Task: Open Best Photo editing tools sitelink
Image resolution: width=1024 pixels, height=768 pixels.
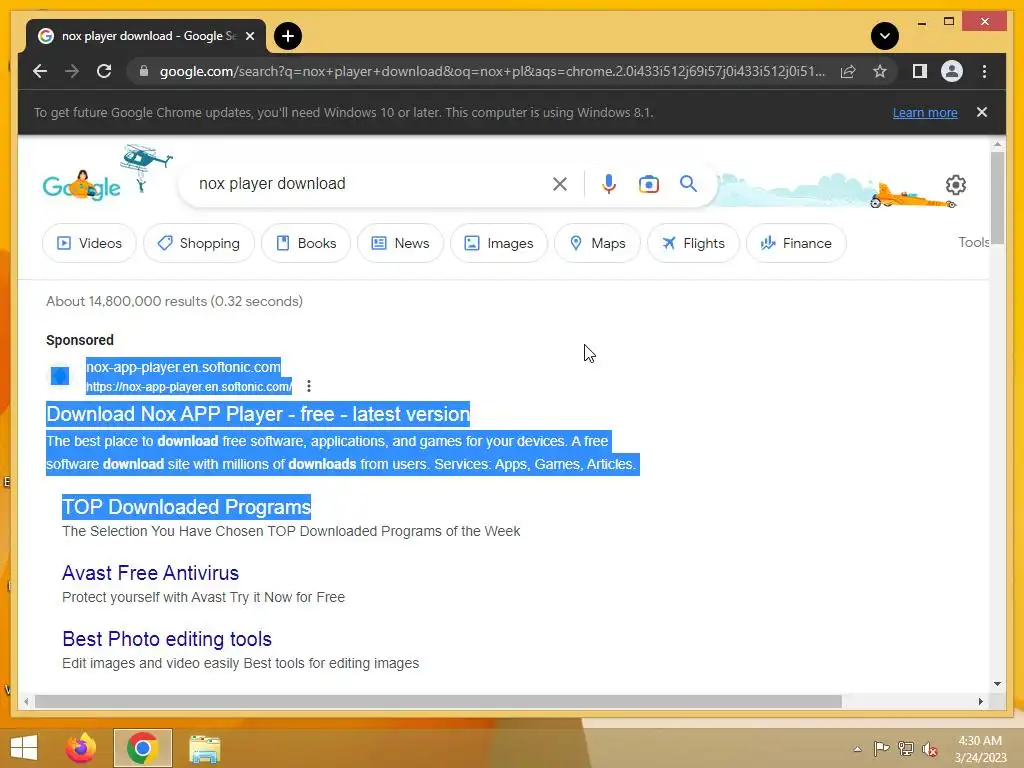Action: [167, 639]
